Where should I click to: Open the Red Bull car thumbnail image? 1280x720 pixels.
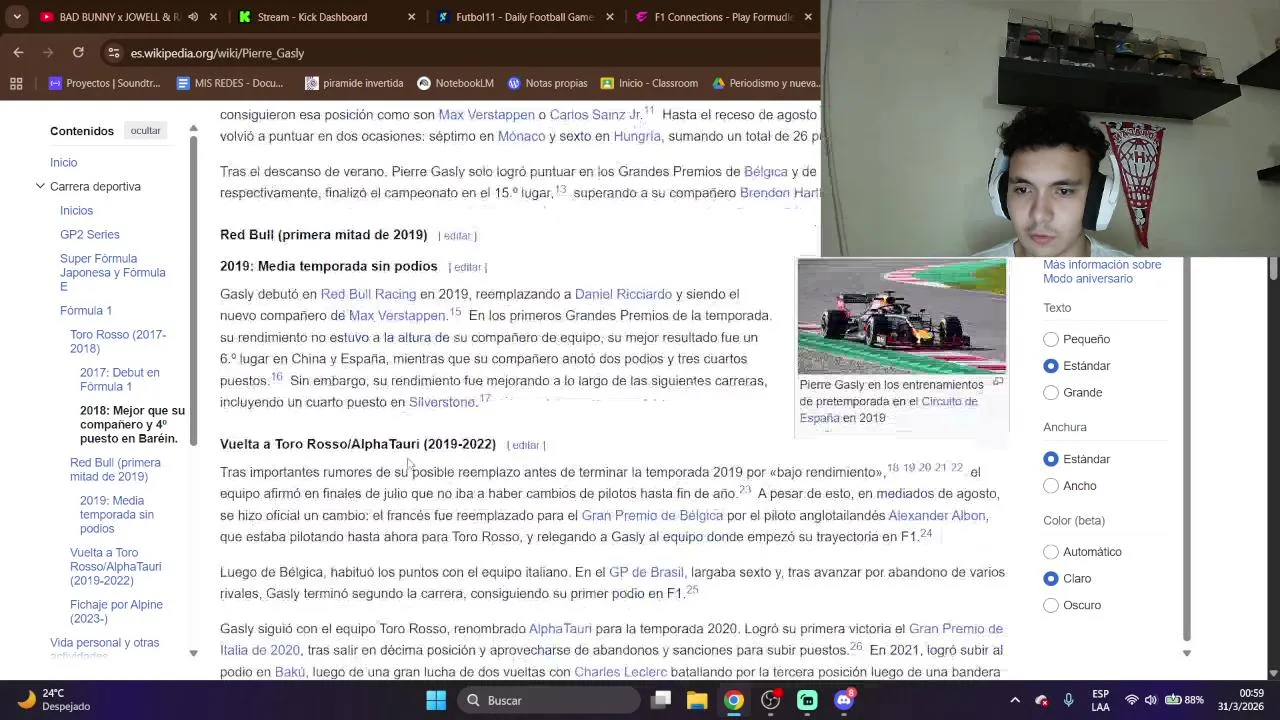[x=902, y=316]
